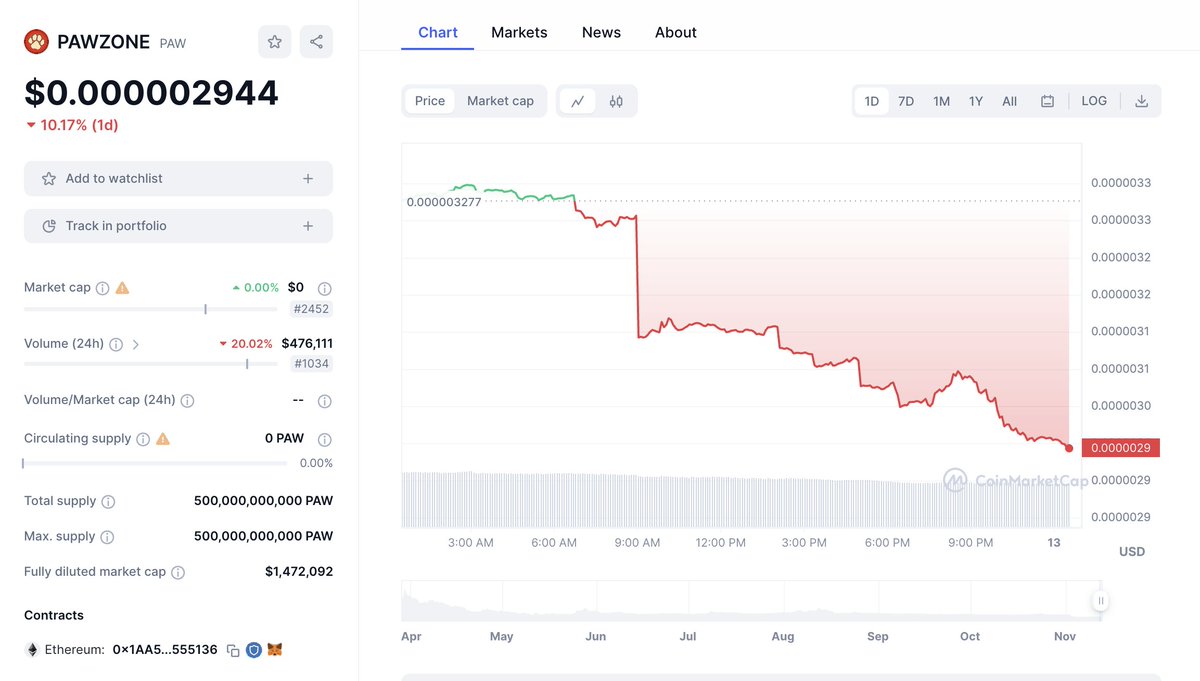
Task: Click info icon right of 0 PAW value
Action: (x=324, y=440)
